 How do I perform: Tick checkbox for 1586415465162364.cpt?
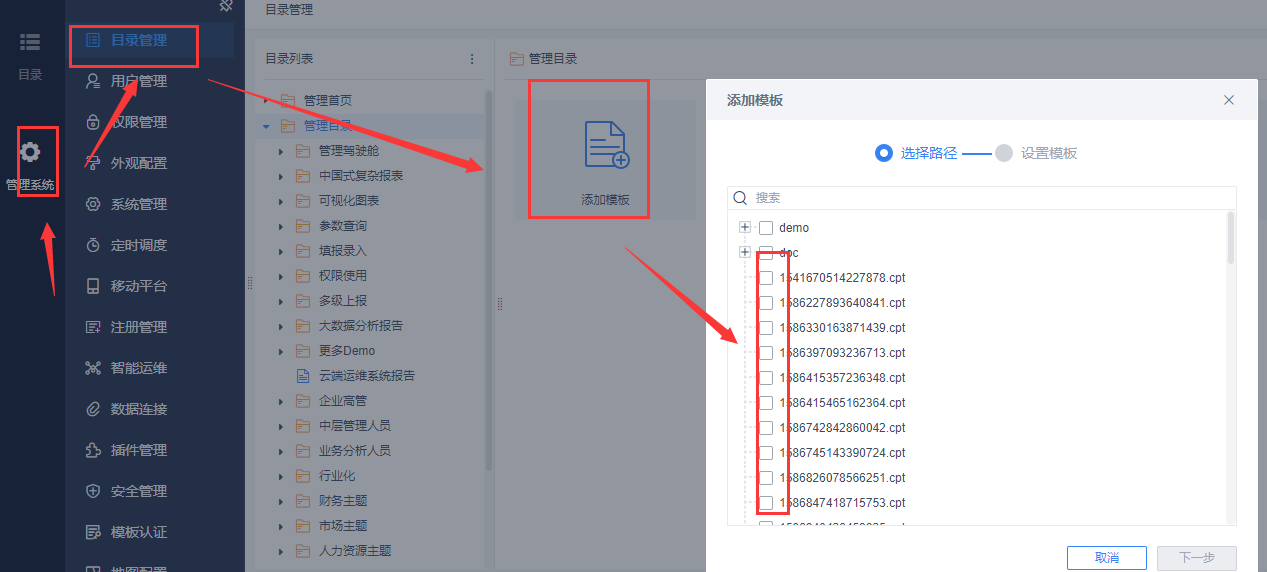point(766,403)
